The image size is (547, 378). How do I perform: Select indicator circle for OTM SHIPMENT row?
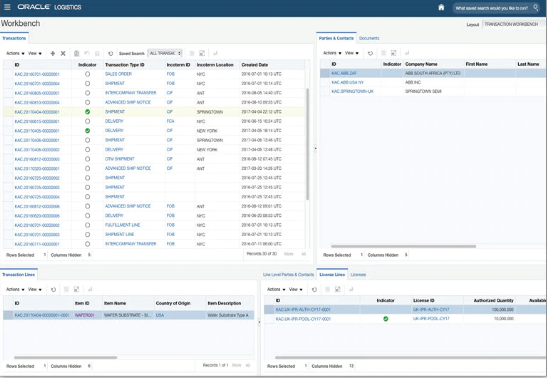(88, 159)
